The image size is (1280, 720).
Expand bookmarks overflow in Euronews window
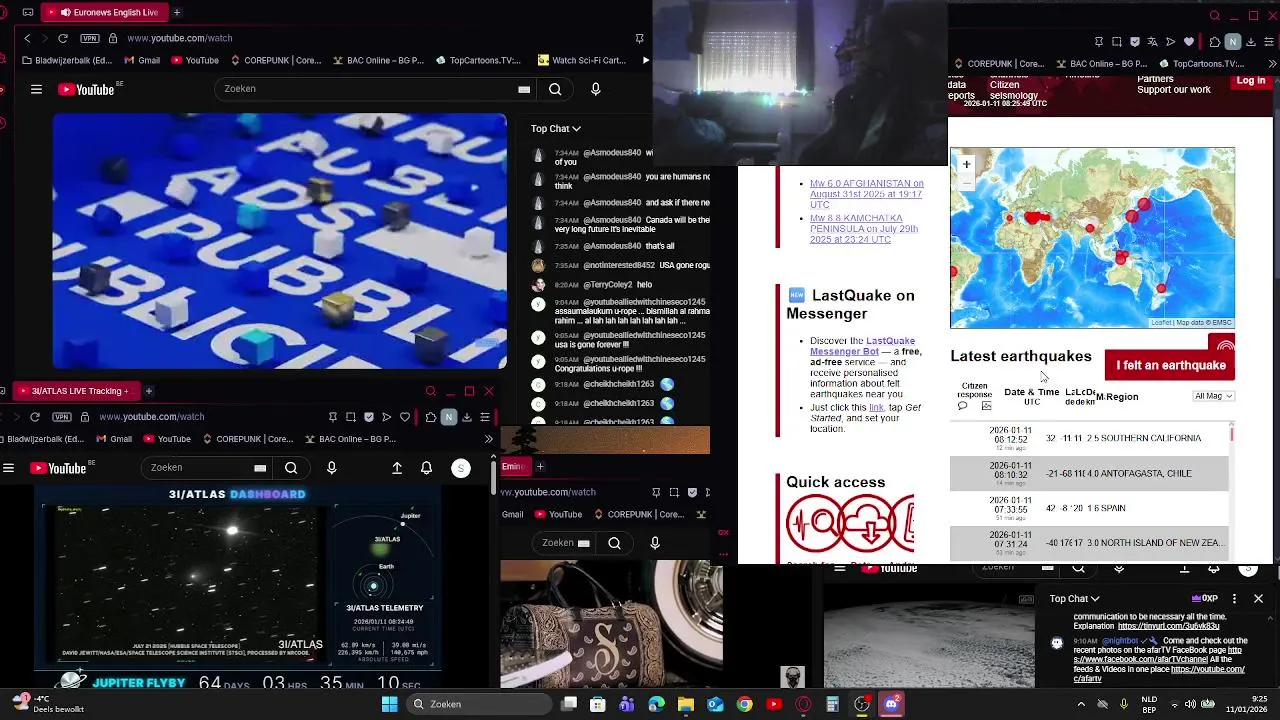(645, 60)
